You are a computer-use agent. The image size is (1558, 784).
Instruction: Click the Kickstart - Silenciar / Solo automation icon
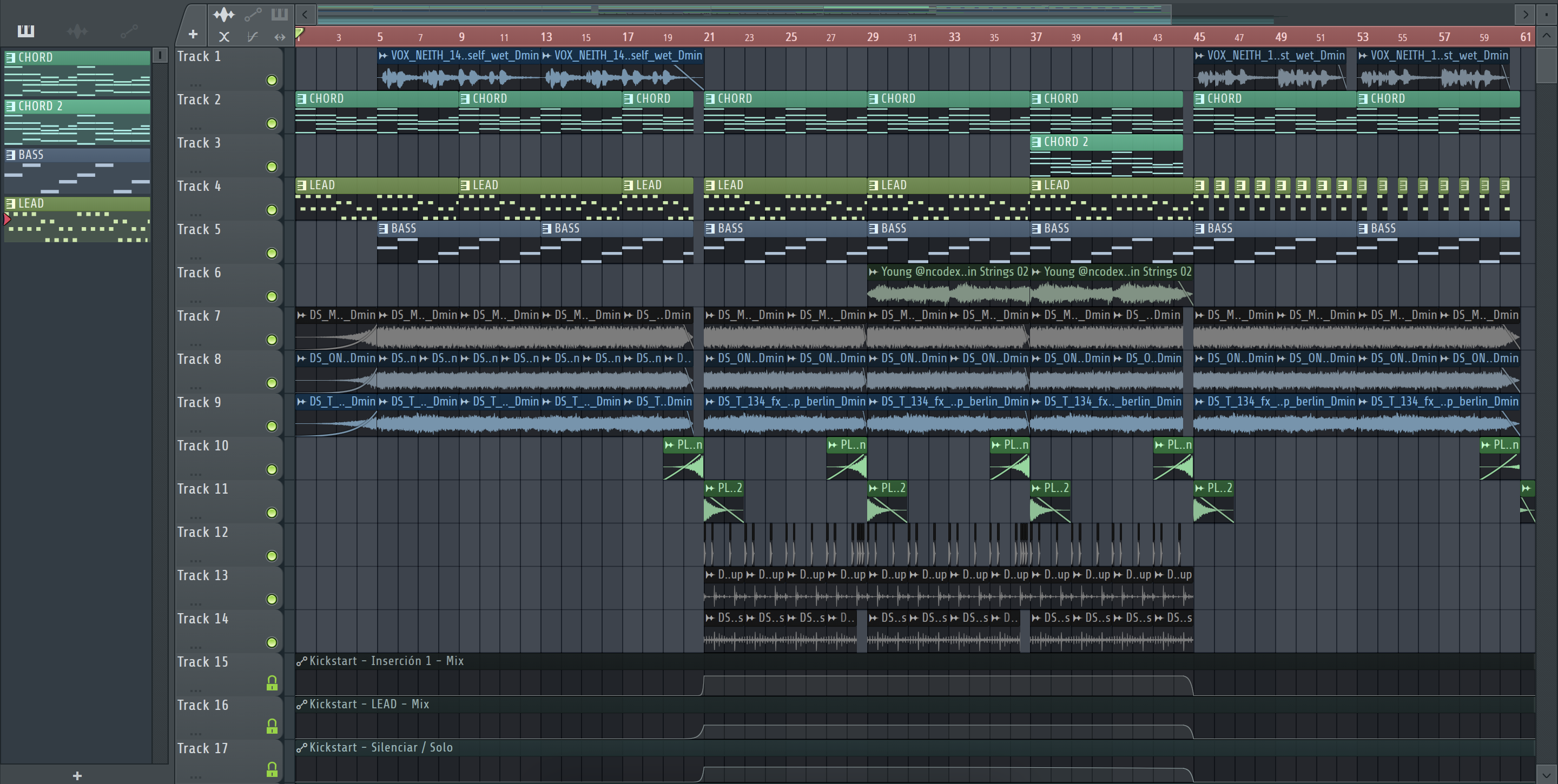[302, 748]
